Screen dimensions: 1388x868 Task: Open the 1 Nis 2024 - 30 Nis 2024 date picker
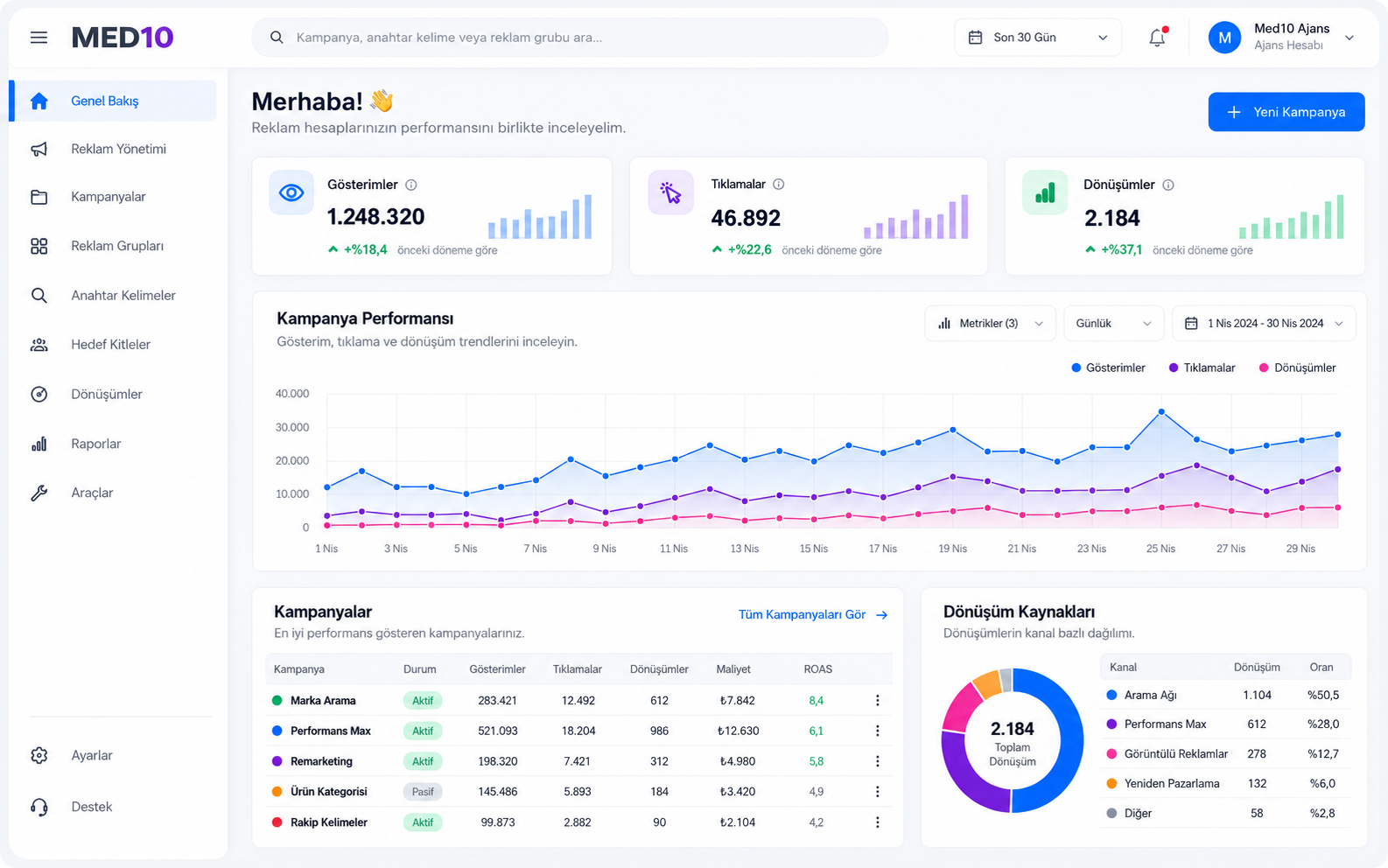(1265, 324)
